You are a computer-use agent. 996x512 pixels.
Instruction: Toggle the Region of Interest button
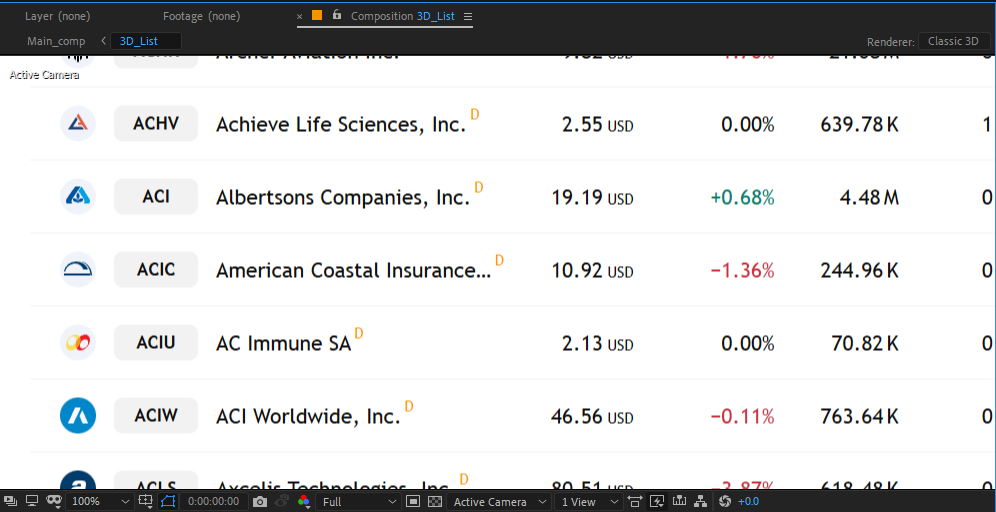click(414, 501)
